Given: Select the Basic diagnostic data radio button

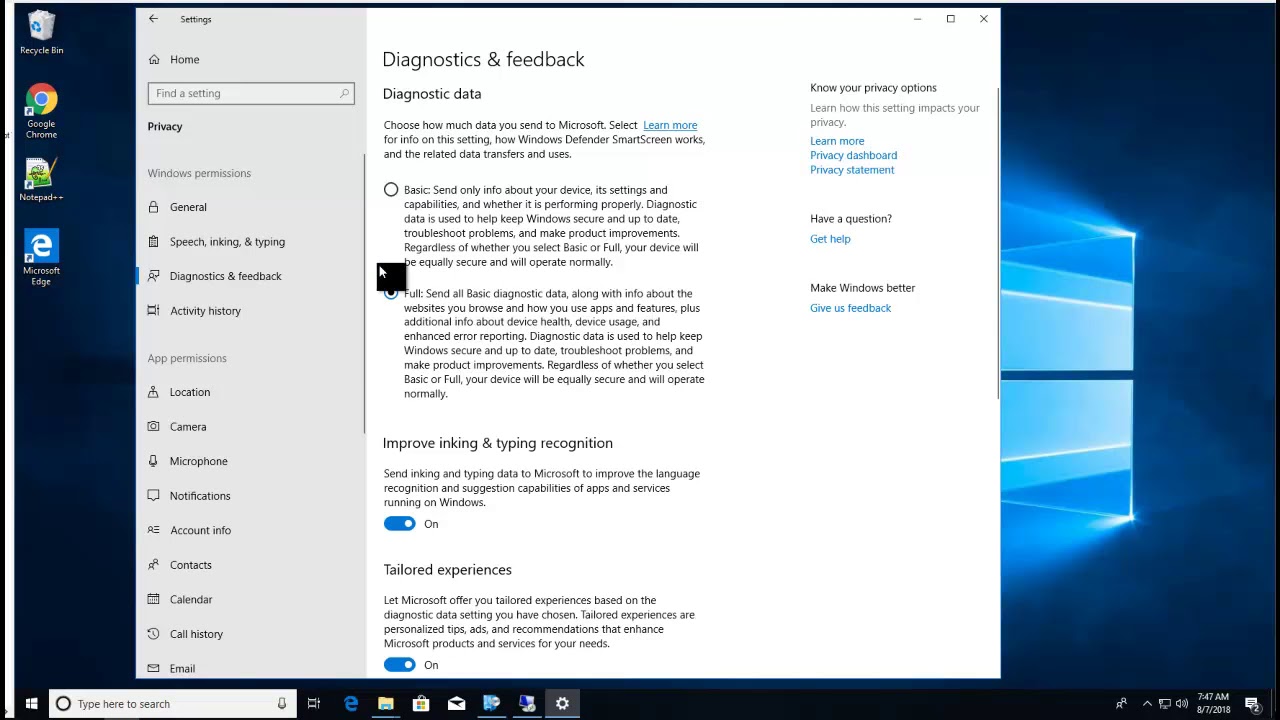Looking at the screenshot, I should [x=391, y=190].
